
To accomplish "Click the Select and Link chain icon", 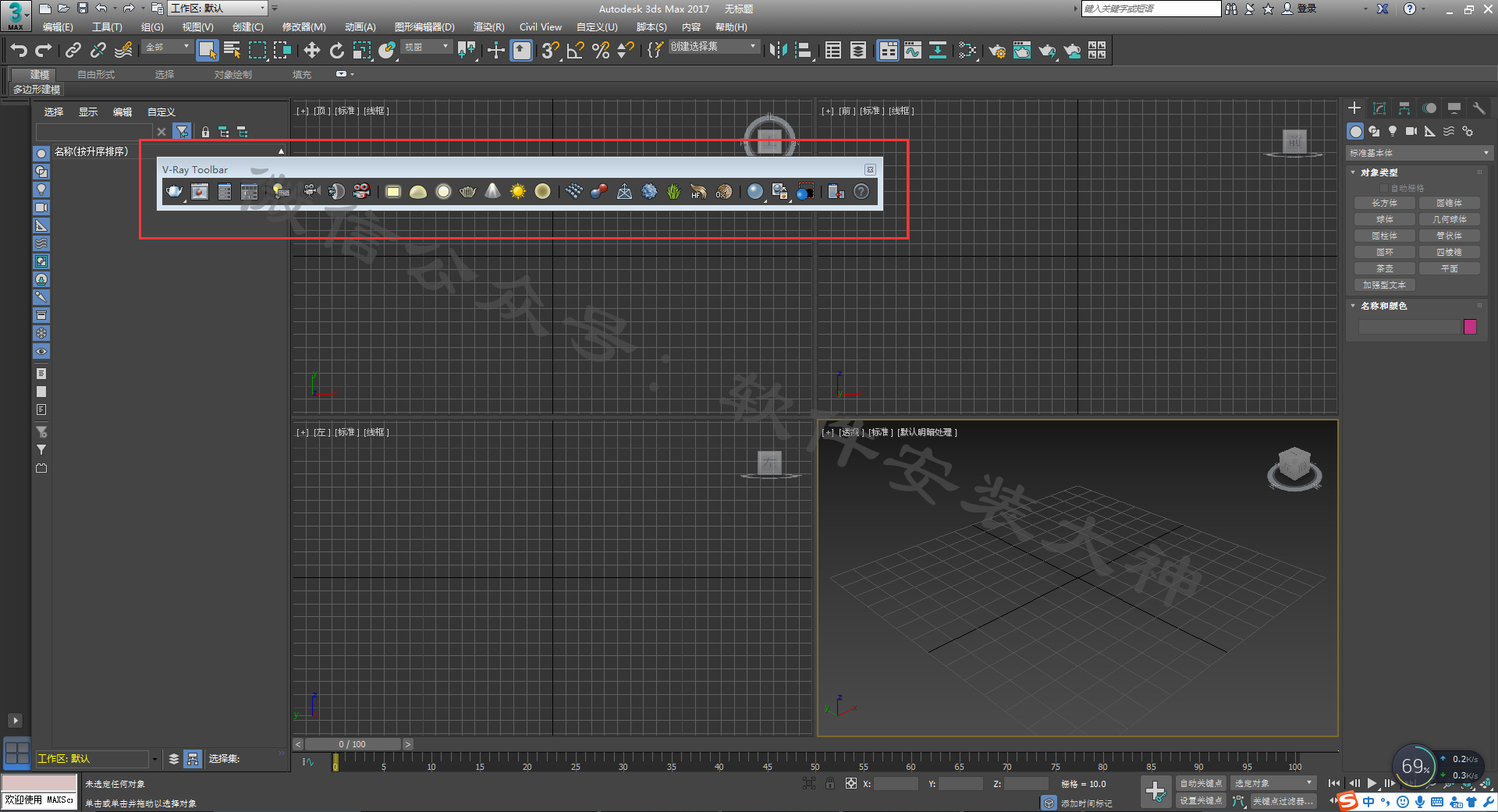I will [x=73, y=51].
